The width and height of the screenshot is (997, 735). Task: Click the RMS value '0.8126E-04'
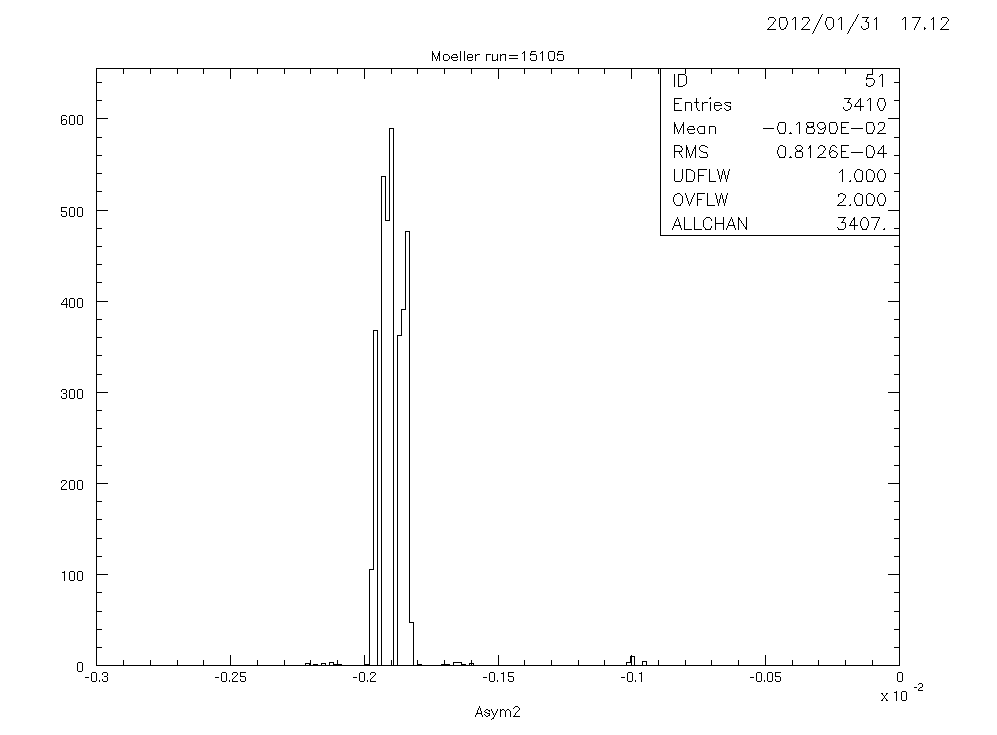tap(831, 153)
